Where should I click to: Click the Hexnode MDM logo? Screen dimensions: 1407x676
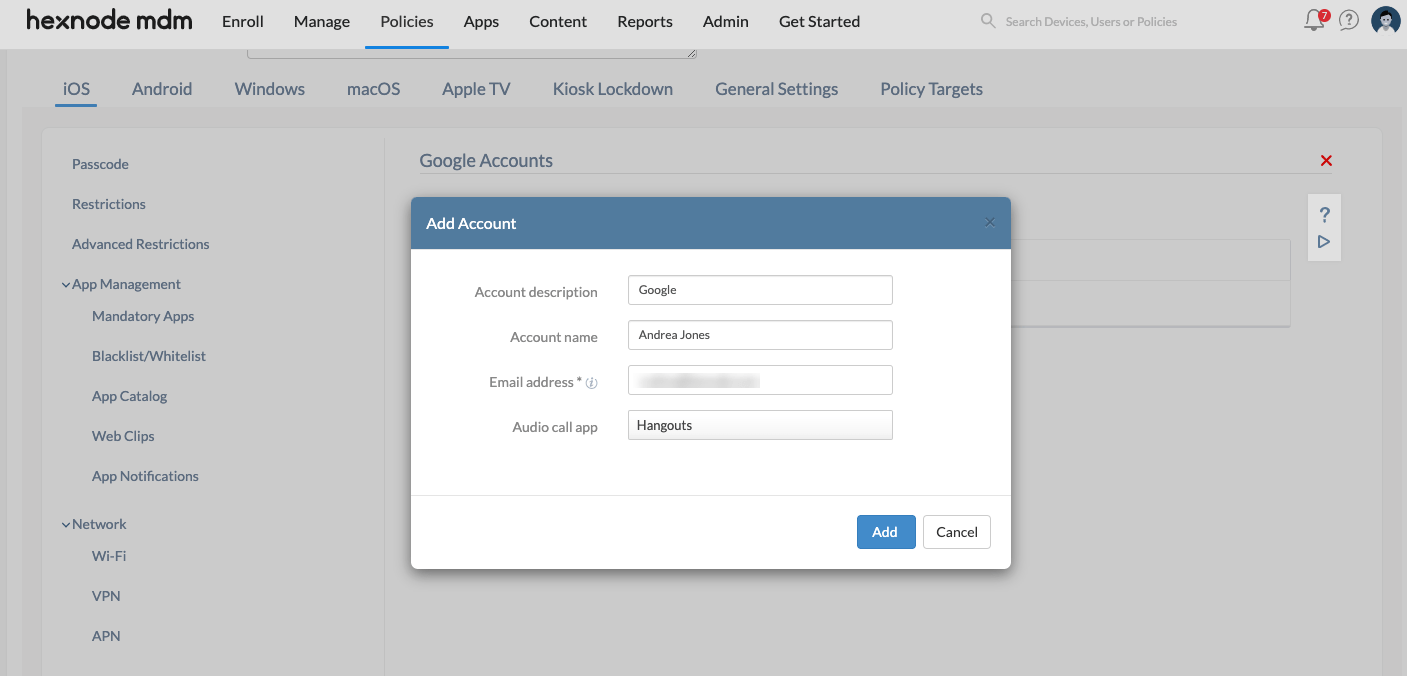[x=108, y=19]
